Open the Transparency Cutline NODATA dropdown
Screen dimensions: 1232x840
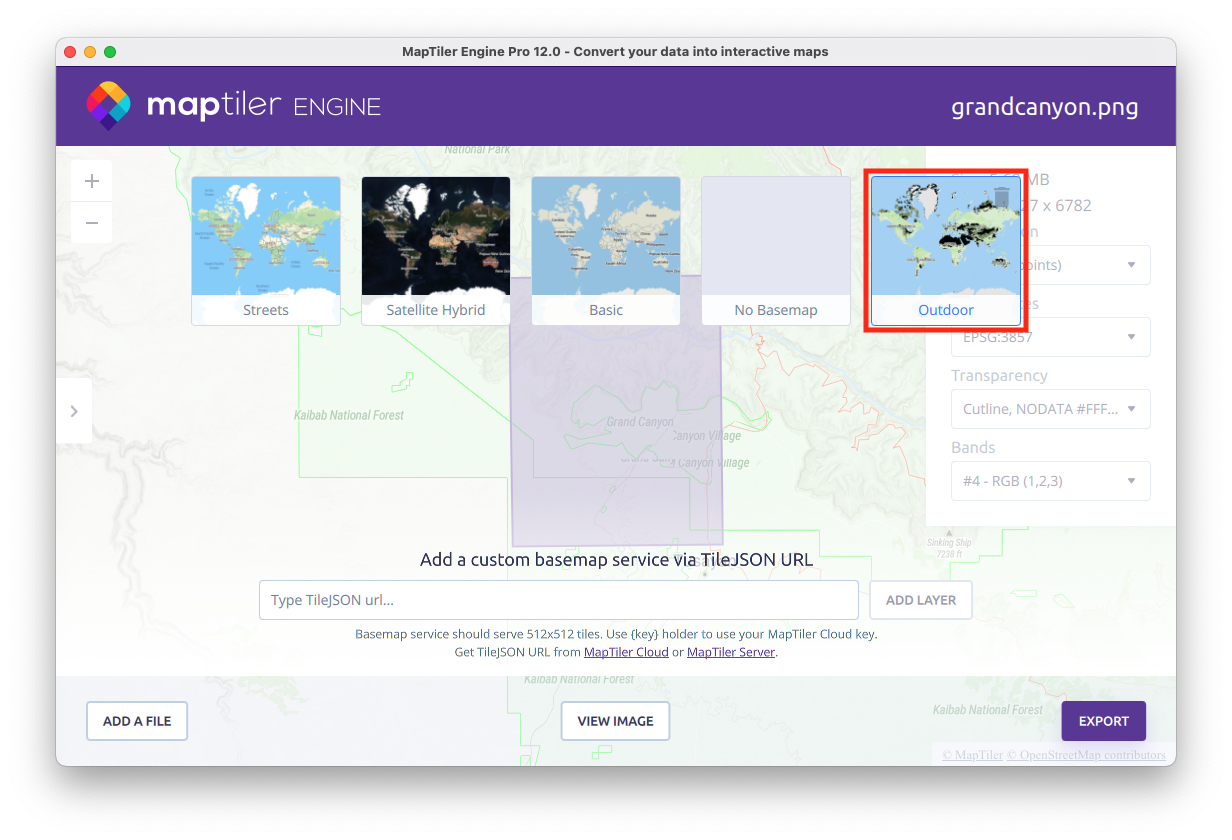click(1050, 409)
